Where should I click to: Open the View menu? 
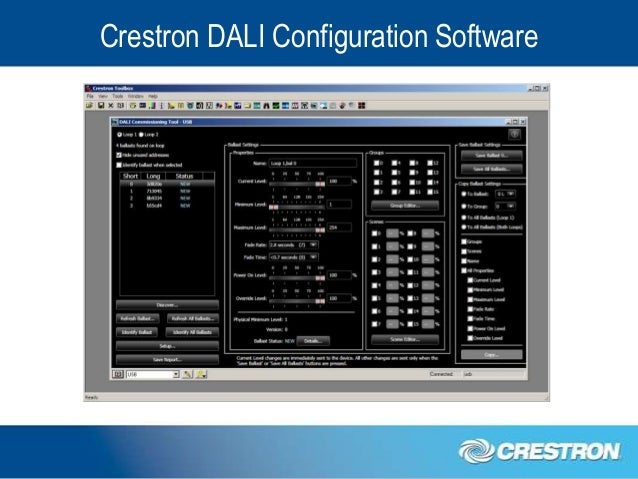click(x=103, y=96)
